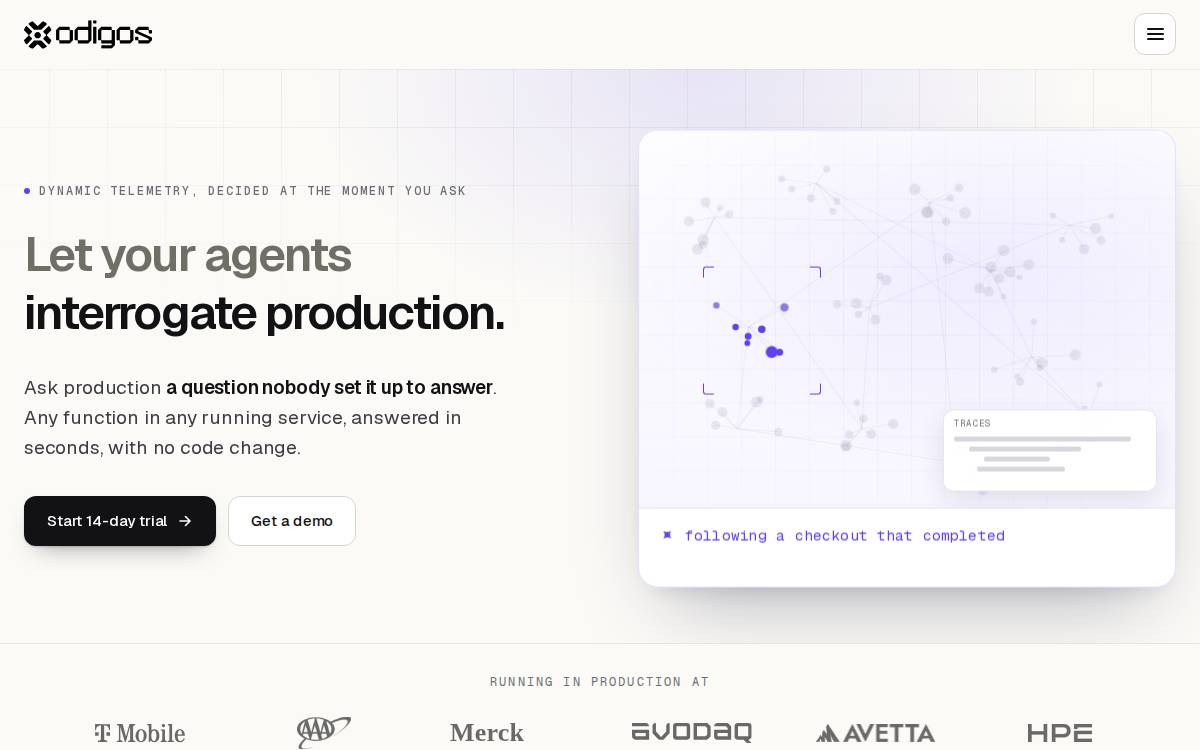1200x750 pixels.
Task: Click the 'Let your agents' heading
Action: 188,254
